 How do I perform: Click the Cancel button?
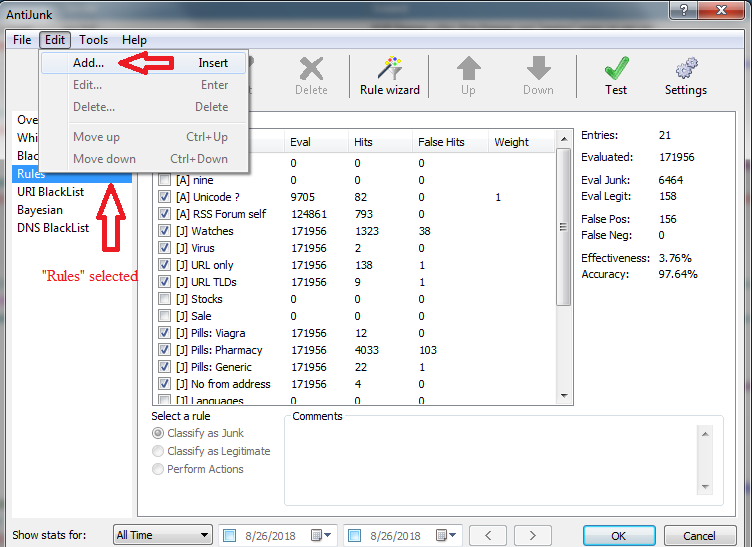699,535
